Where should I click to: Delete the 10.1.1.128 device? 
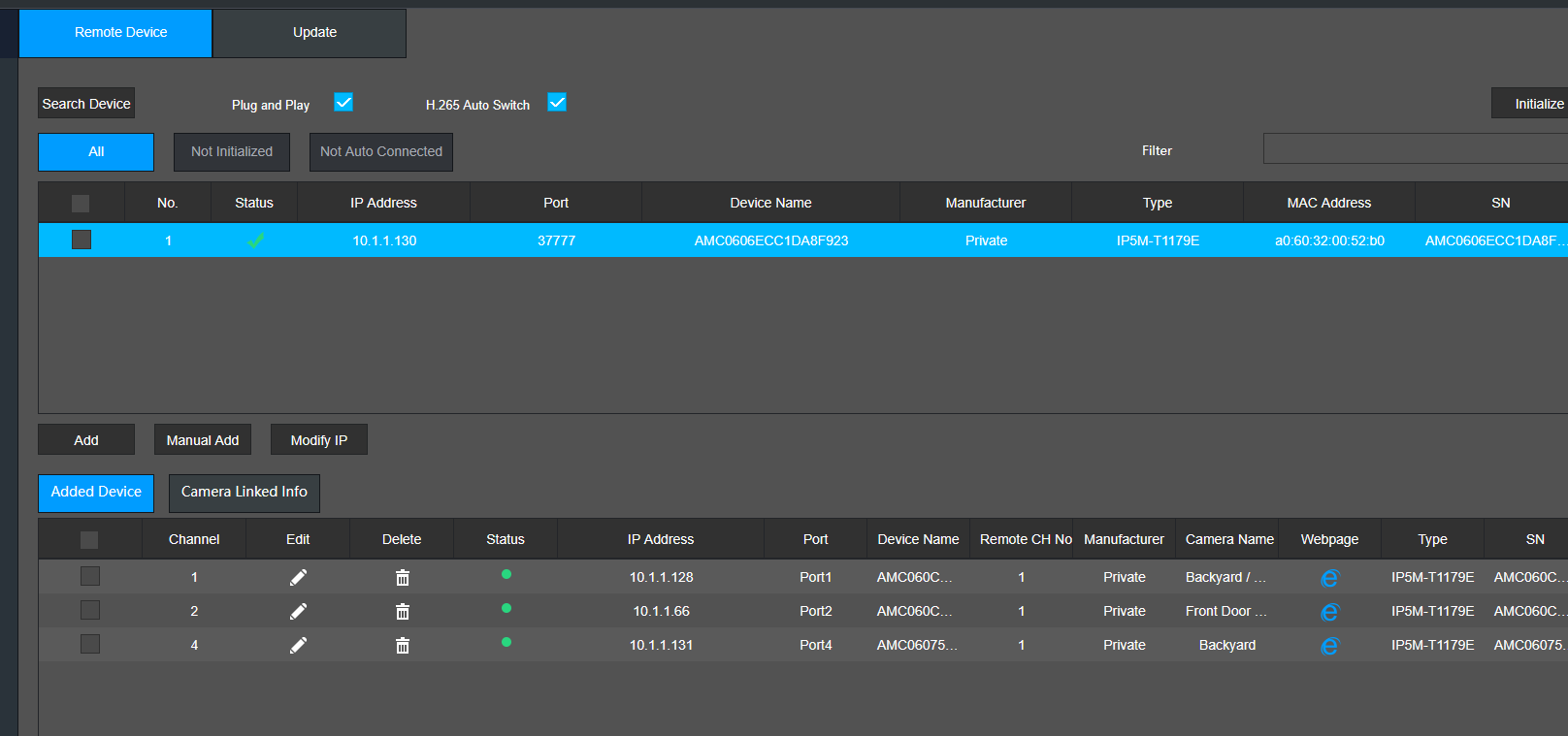tap(403, 577)
